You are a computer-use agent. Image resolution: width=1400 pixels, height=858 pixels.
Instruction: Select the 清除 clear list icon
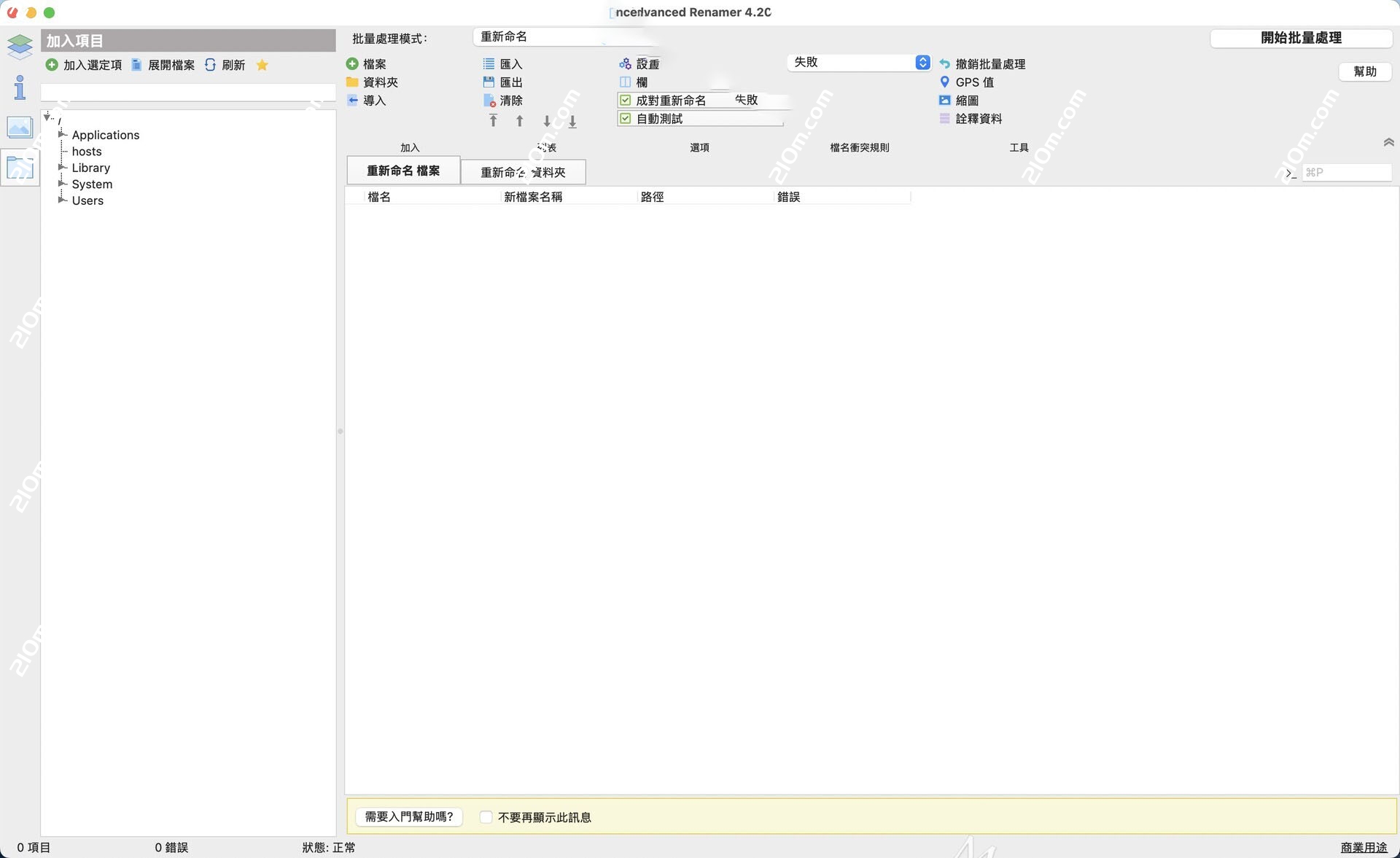pyautogui.click(x=489, y=101)
